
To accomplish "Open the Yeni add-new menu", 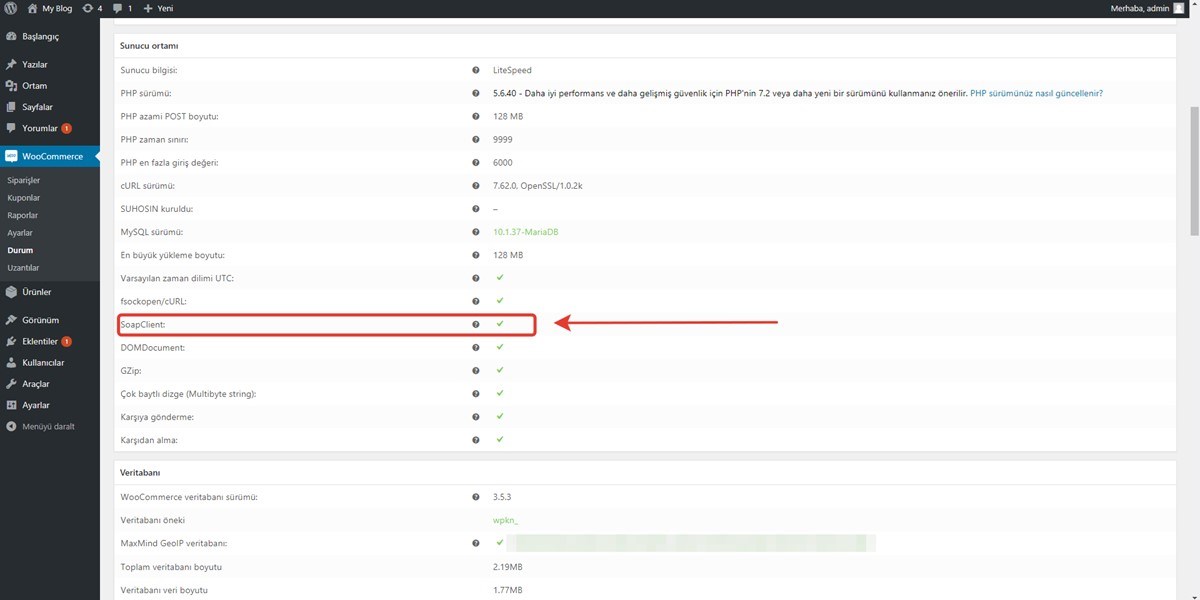I will (x=159, y=8).
